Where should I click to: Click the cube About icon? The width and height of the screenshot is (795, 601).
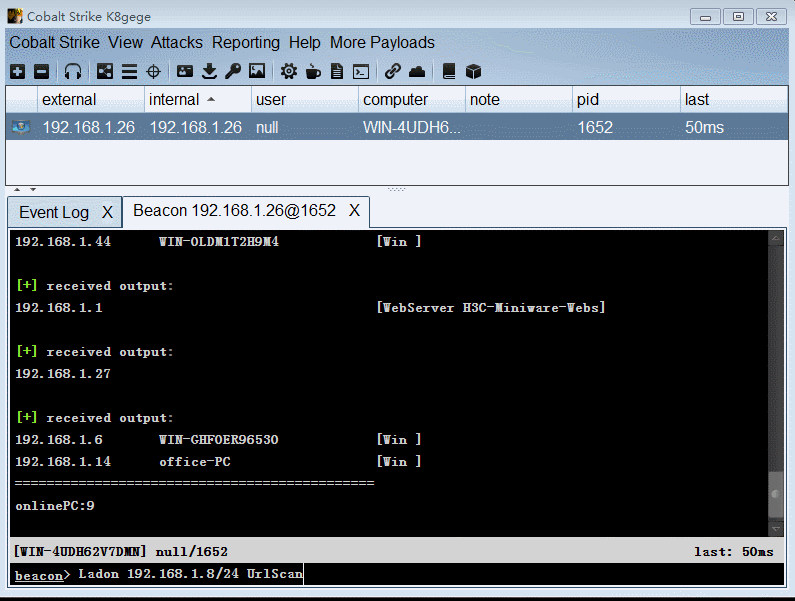473,72
